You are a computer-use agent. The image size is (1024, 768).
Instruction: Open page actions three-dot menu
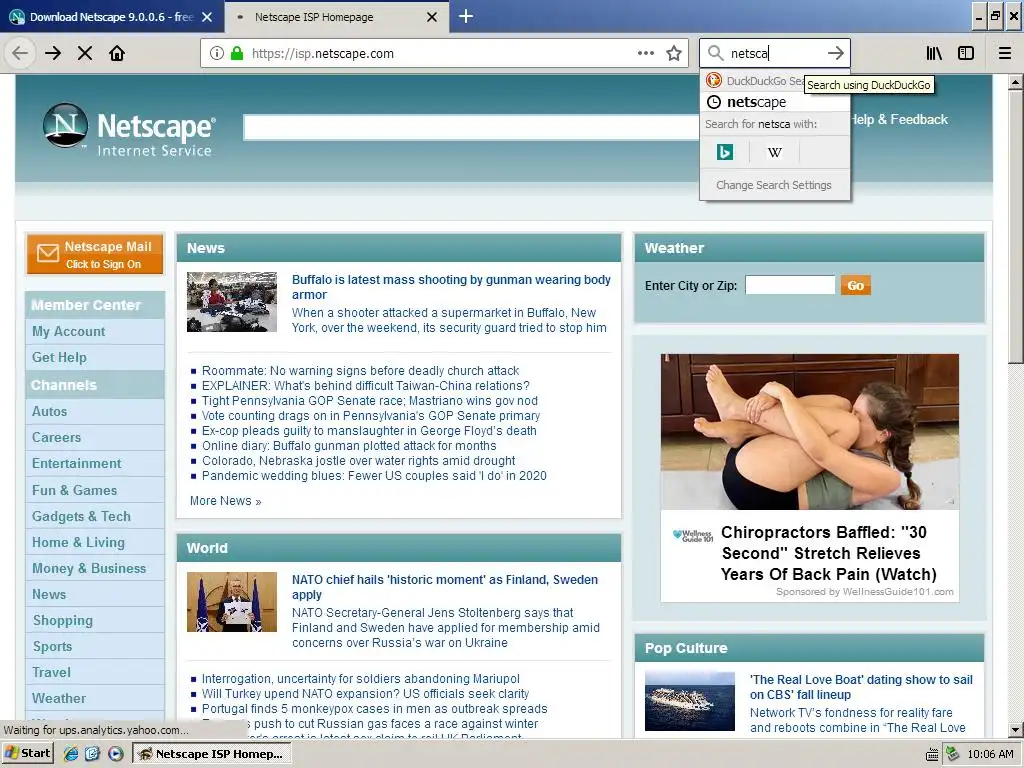pyautogui.click(x=646, y=54)
